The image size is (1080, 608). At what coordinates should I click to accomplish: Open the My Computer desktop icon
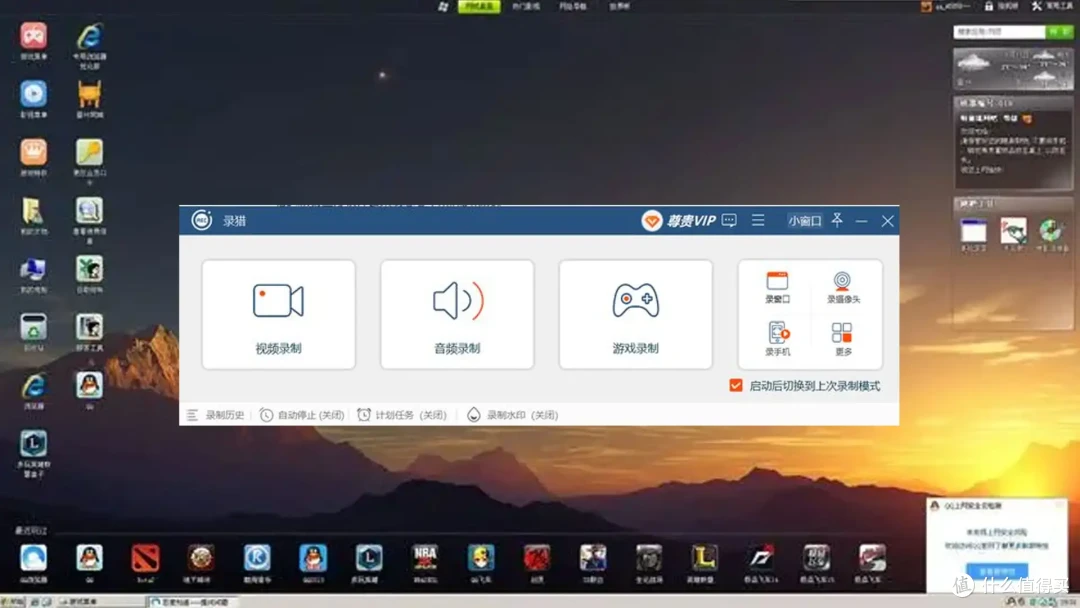coord(33,269)
